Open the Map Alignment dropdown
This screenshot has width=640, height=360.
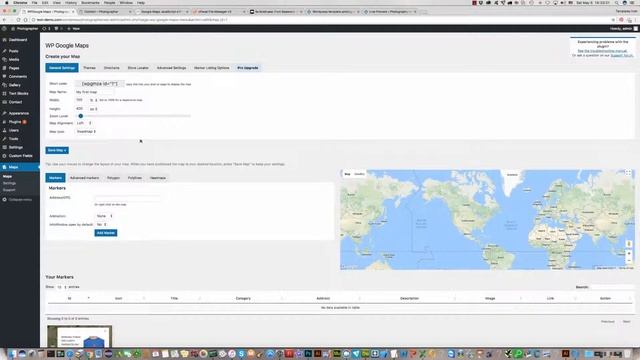tap(84, 123)
